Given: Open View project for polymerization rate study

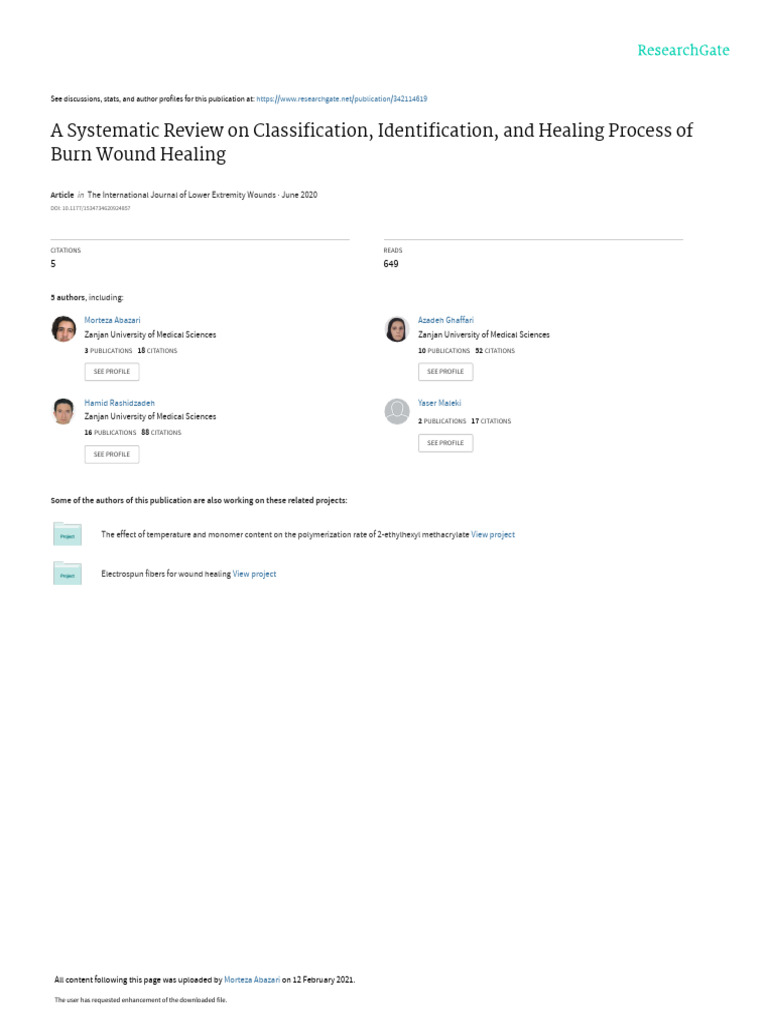Looking at the screenshot, I should [x=493, y=535].
